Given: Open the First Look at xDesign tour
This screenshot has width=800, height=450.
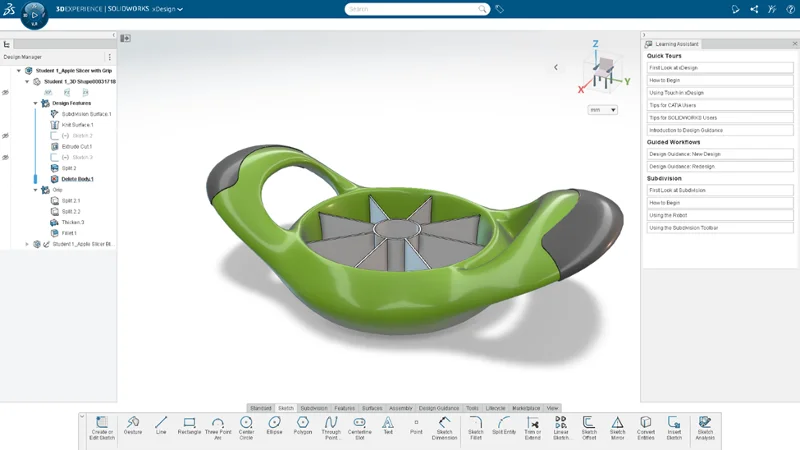Looking at the screenshot, I should coord(720,68).
